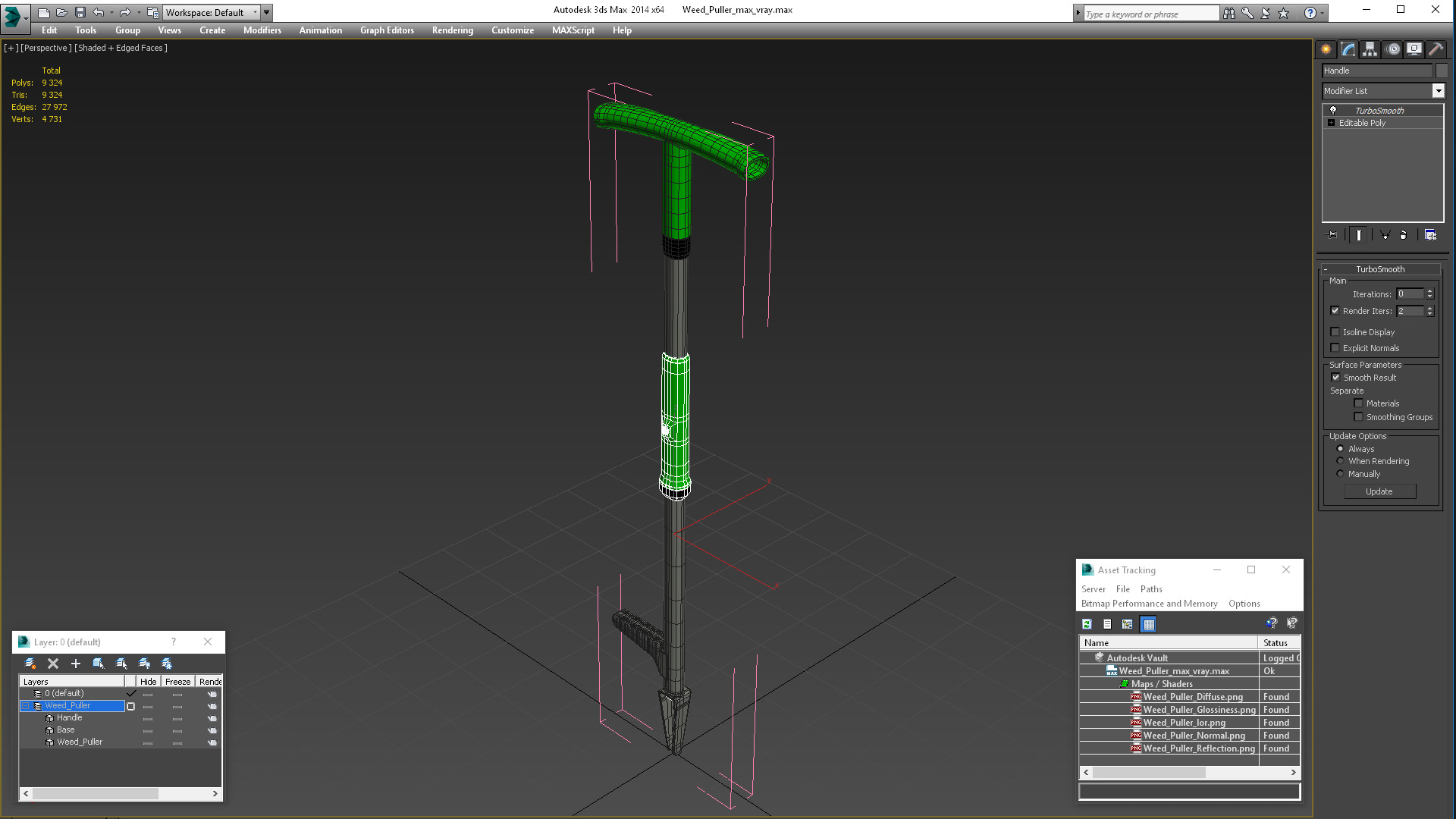Click Make Unique icon in modifier stack
The image size is (1456, 819).
pos(1385,235)
